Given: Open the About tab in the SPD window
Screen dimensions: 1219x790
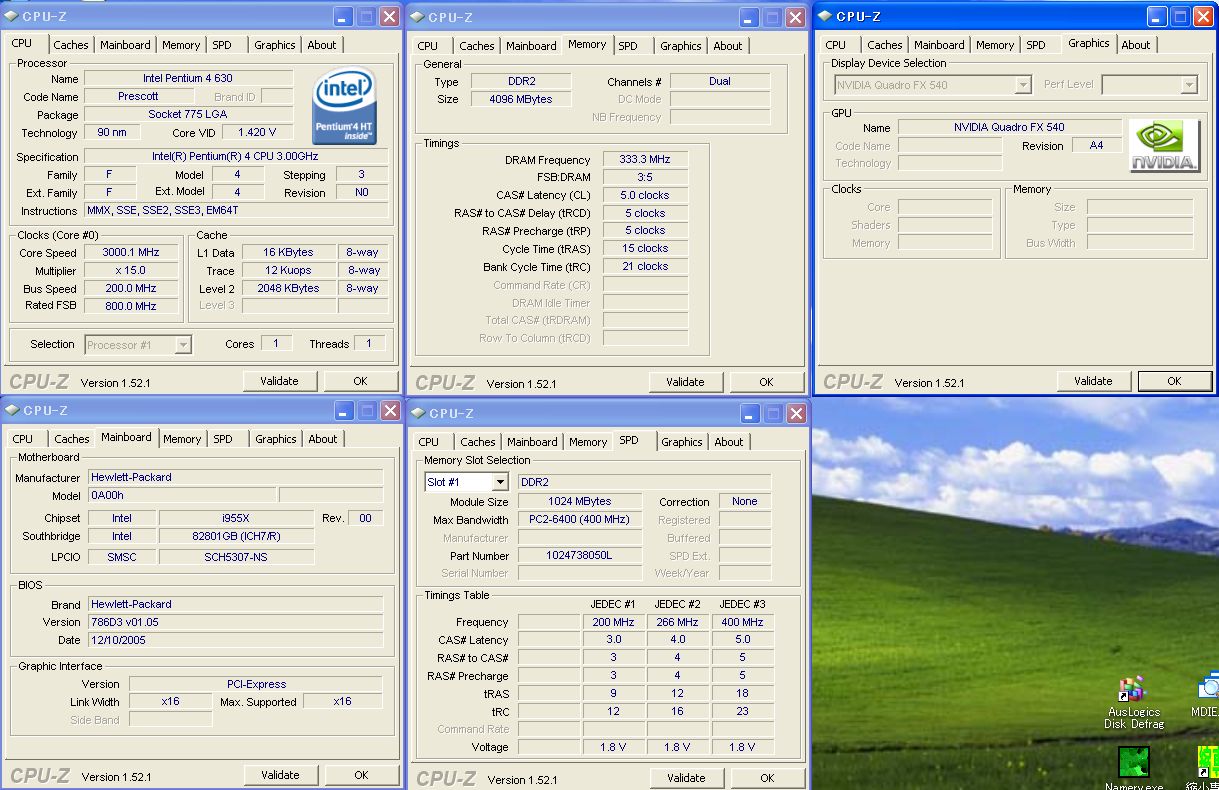Looking at the screenshot, I should click(729, 442).
